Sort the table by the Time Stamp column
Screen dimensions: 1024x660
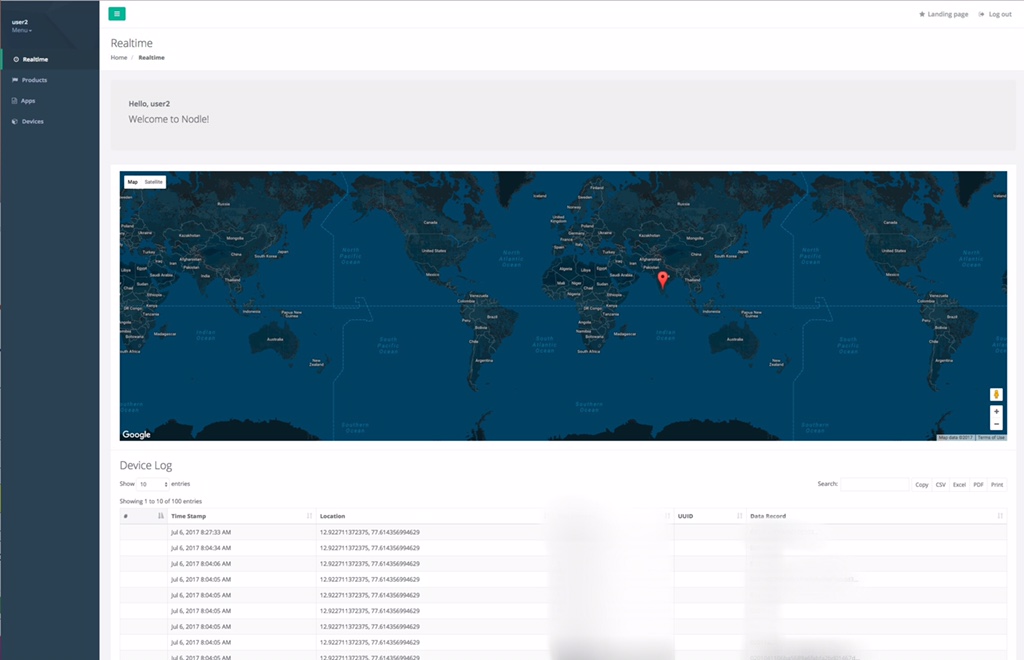coord(240,516)
